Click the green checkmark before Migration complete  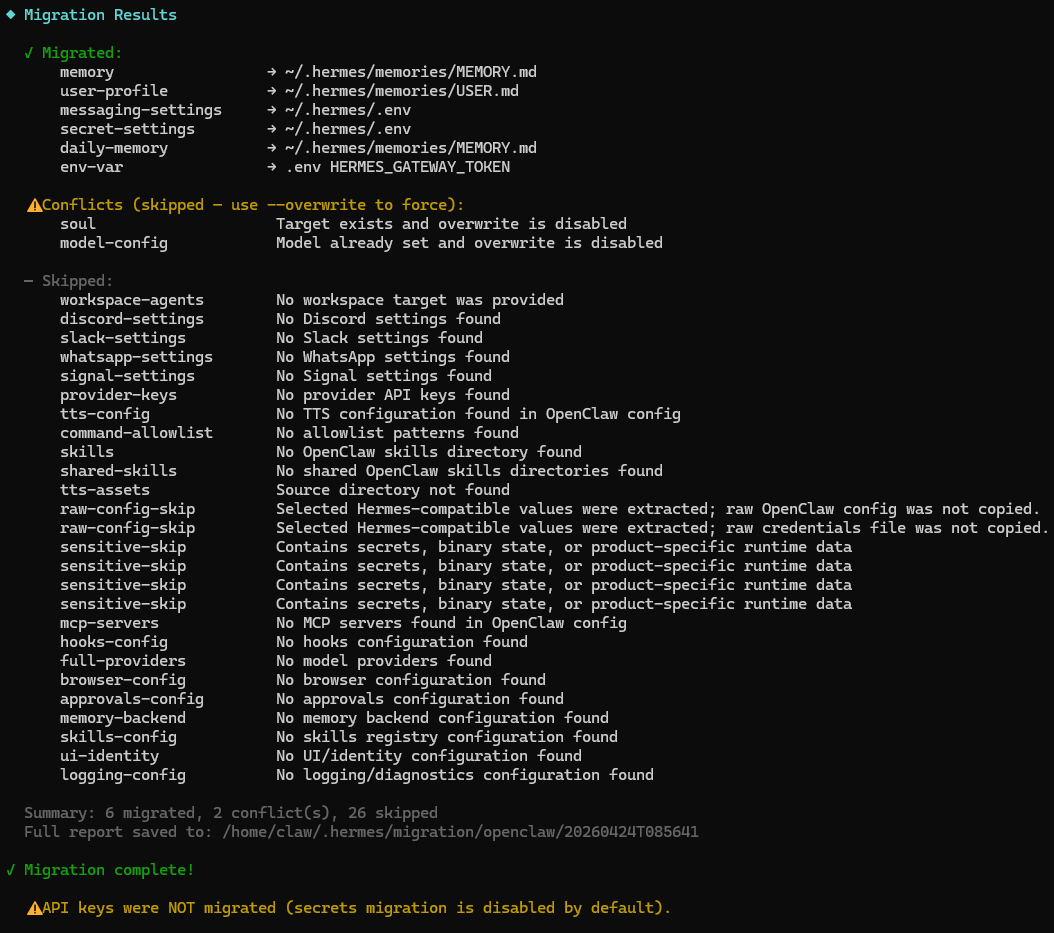(11, 870)
